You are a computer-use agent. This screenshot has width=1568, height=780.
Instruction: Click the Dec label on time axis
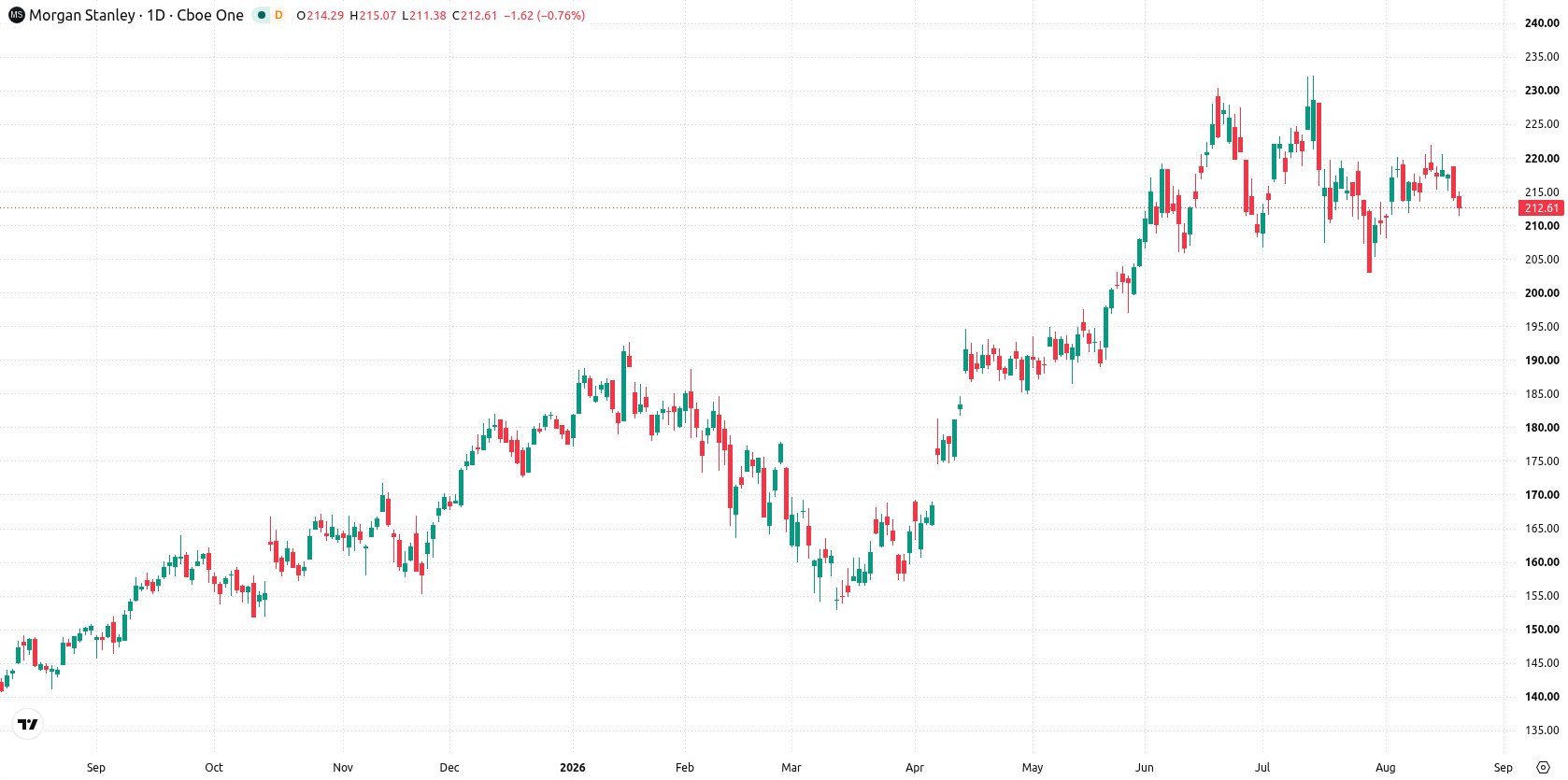(449, 768)
